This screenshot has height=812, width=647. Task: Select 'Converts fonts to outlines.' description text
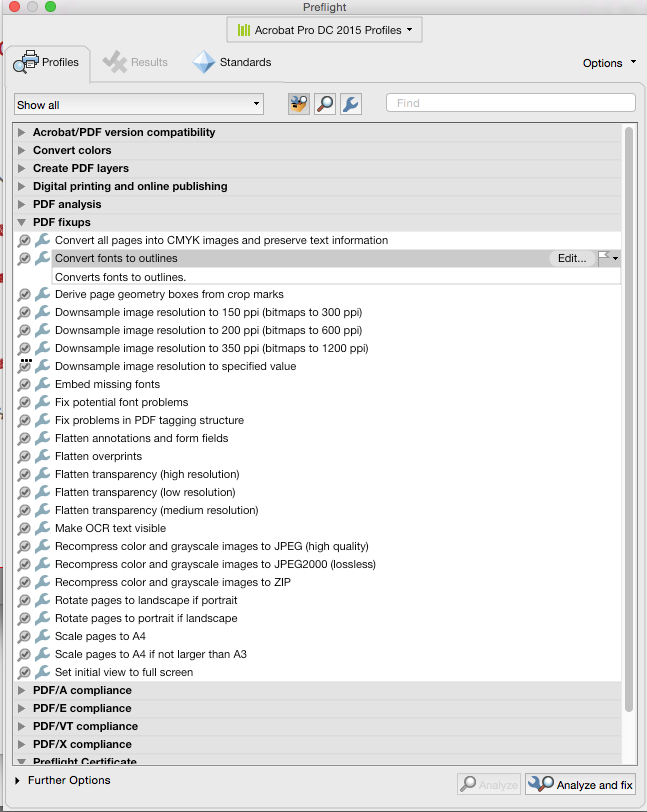[120, 277]
